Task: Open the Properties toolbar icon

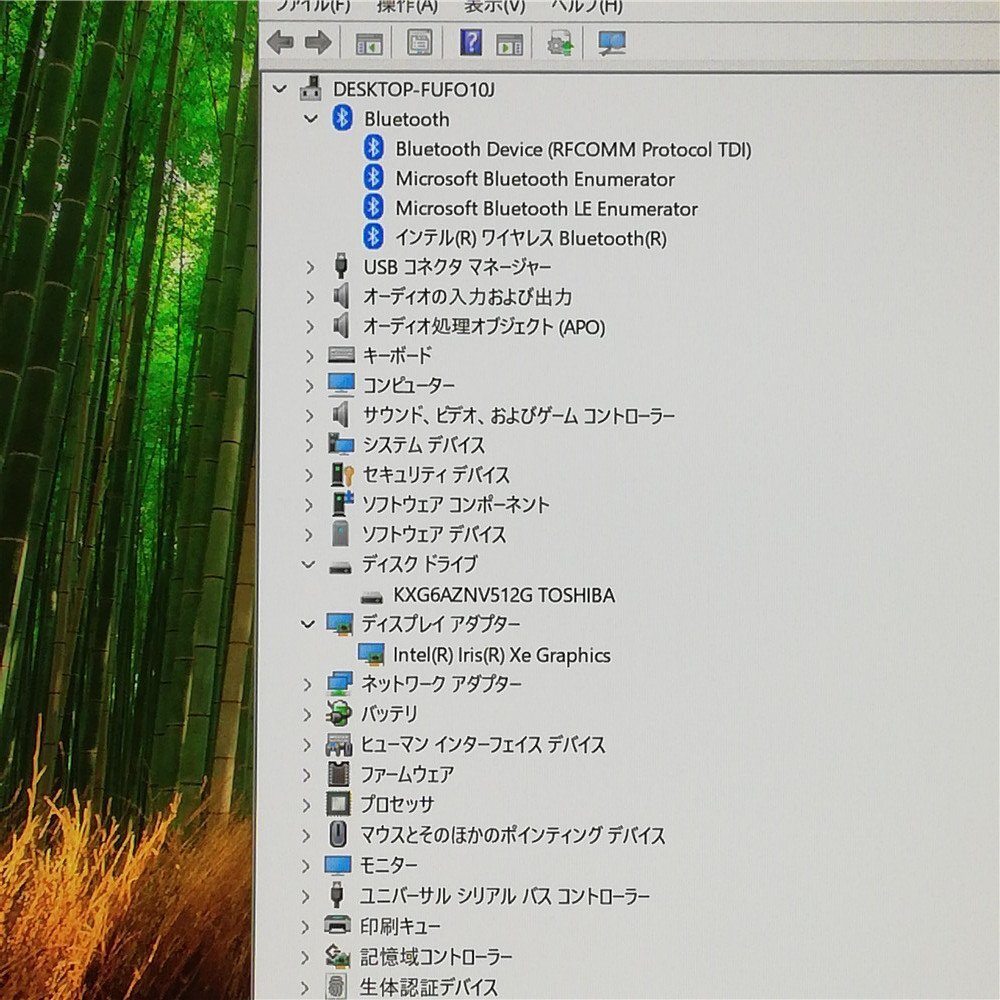Action: 420,43
